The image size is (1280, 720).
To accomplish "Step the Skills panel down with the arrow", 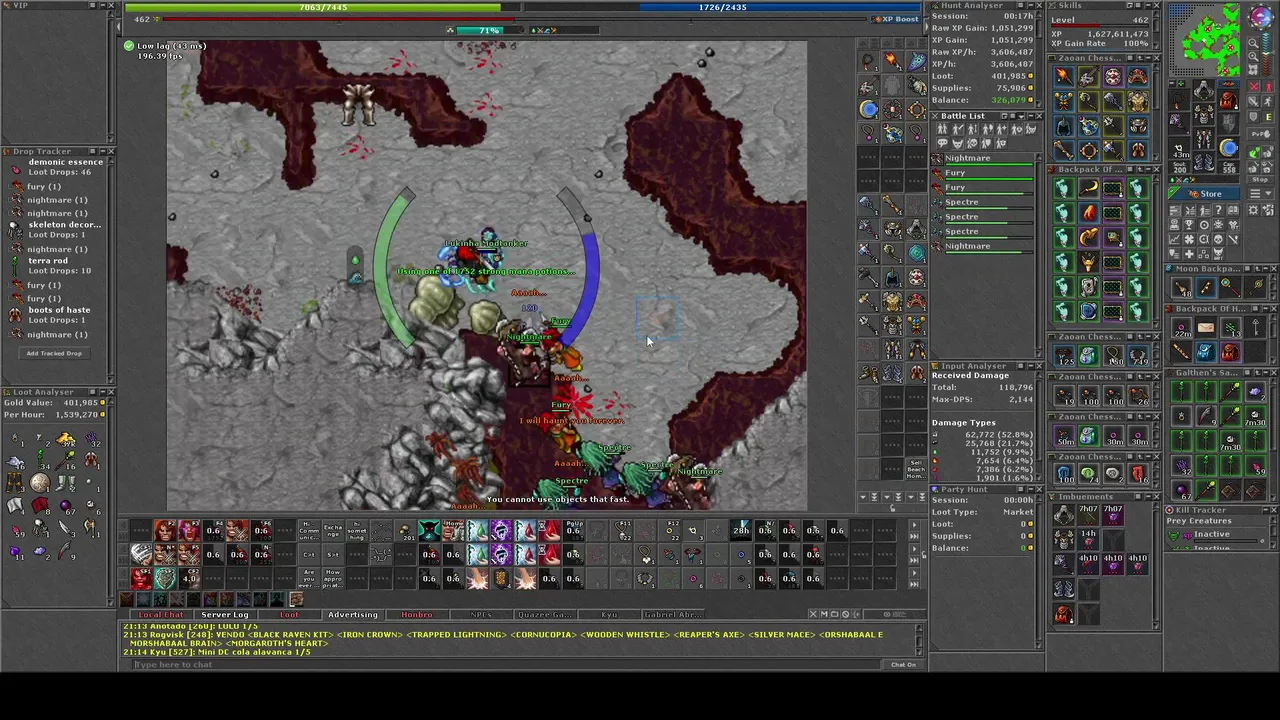I will click(x=1157, y=46).
